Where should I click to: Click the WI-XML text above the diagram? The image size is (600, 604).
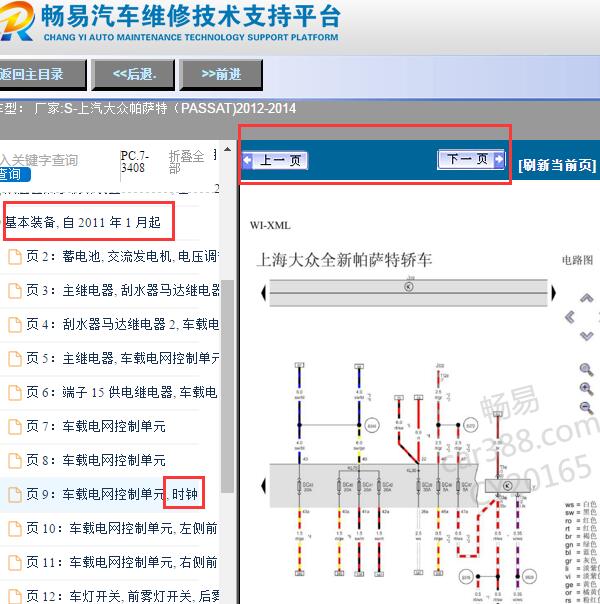[x=270, y=226]
